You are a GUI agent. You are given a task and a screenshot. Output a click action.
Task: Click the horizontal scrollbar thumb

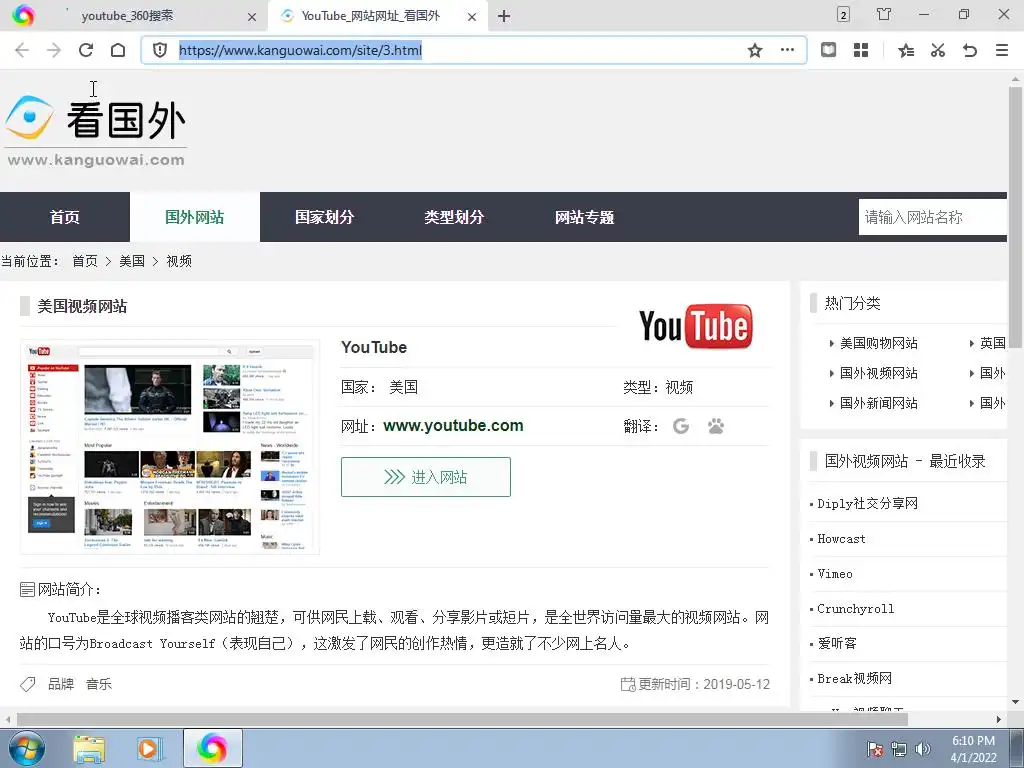(x=462, y=719)
